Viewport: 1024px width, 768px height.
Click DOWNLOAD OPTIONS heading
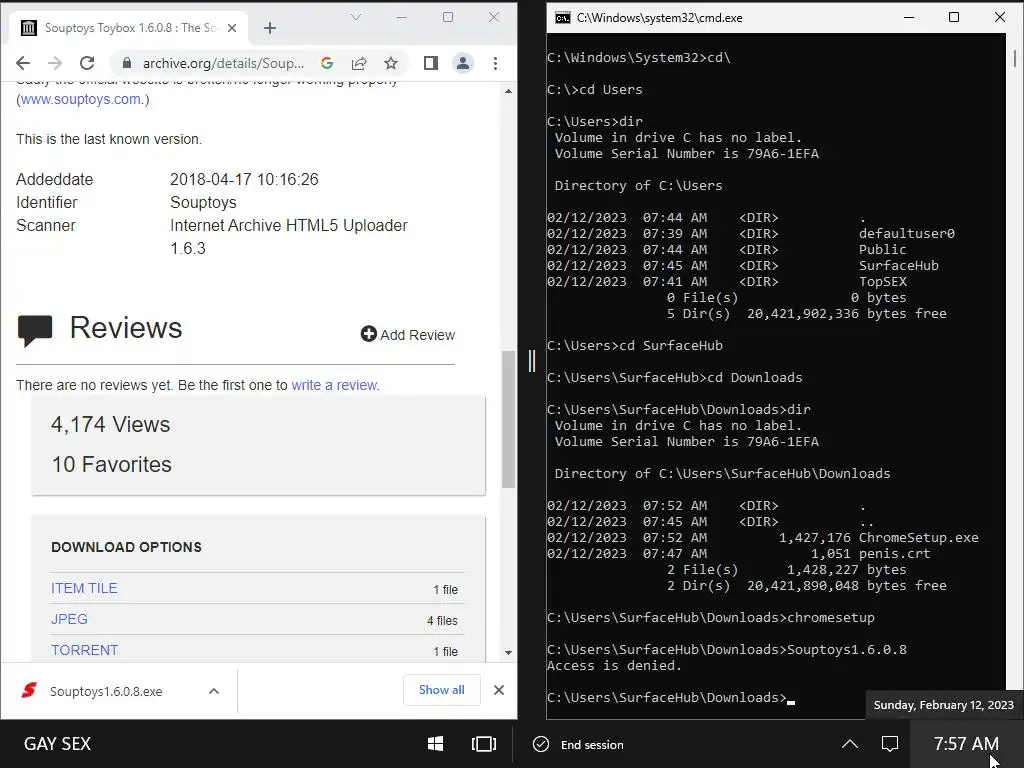127,547
